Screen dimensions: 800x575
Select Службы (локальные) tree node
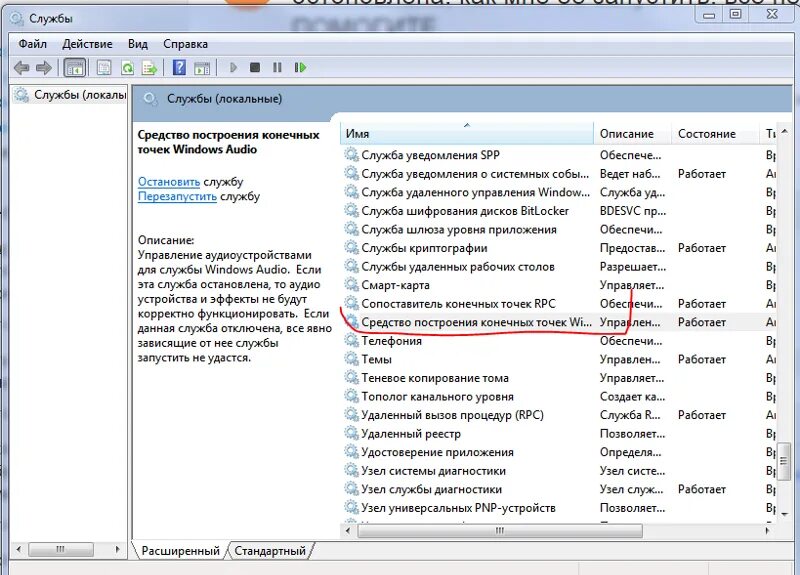pos(70,95)
